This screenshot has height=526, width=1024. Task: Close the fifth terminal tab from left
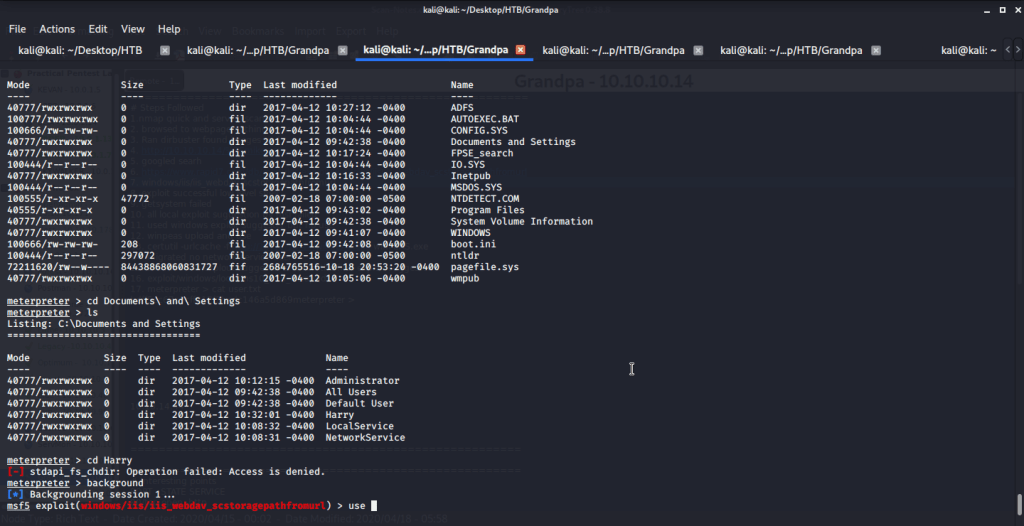(876, 50)
